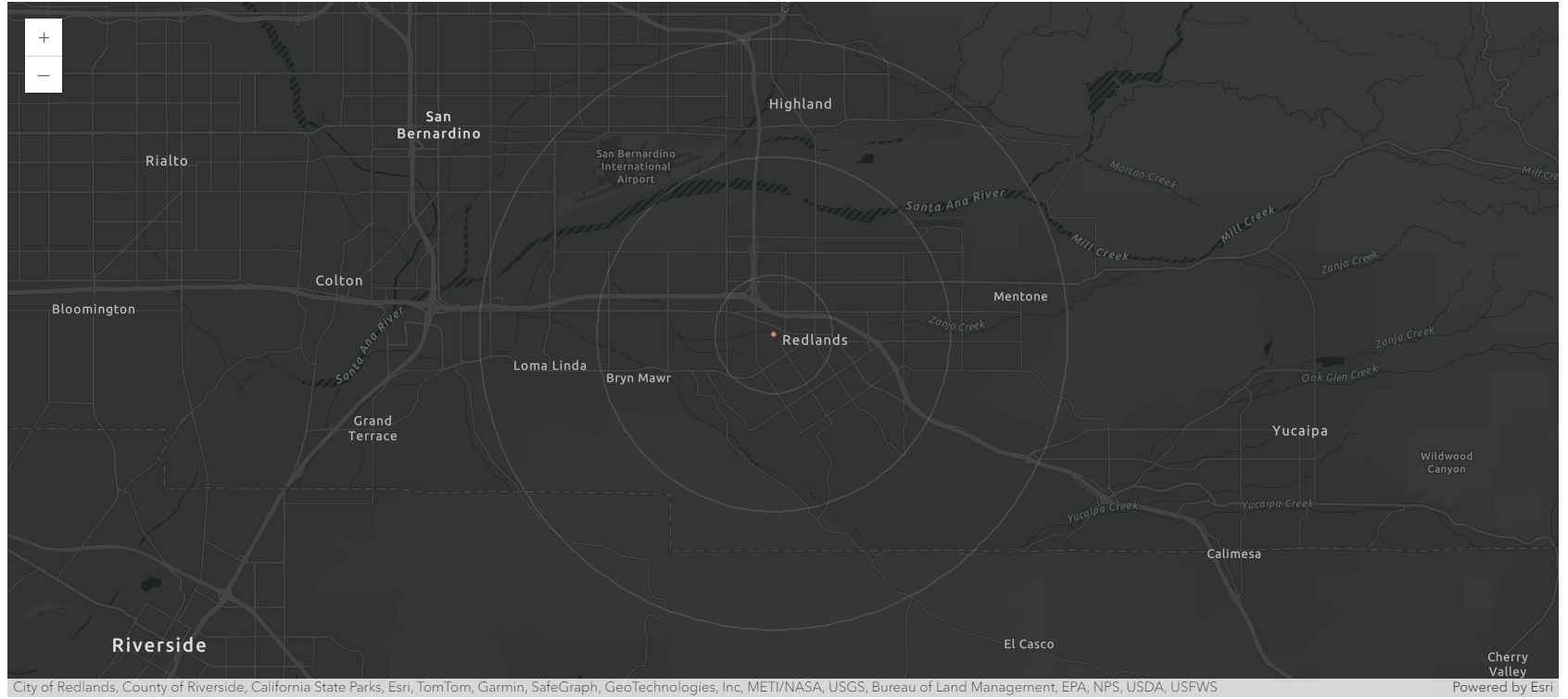Select the Rialto map label
This screenshot has width=1568, height=699.
click(167, 161)
